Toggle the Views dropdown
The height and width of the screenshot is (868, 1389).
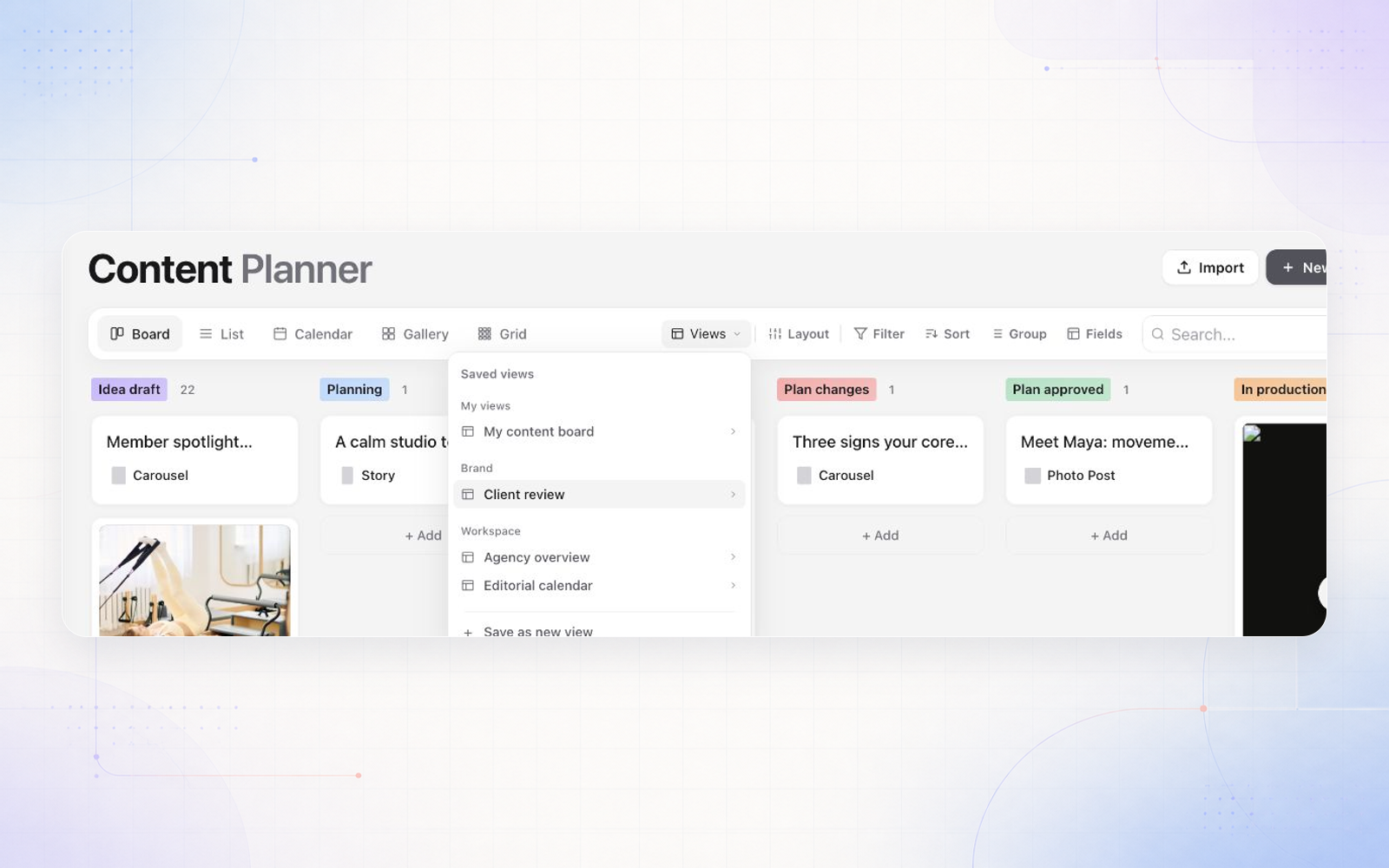click(707, 334)
